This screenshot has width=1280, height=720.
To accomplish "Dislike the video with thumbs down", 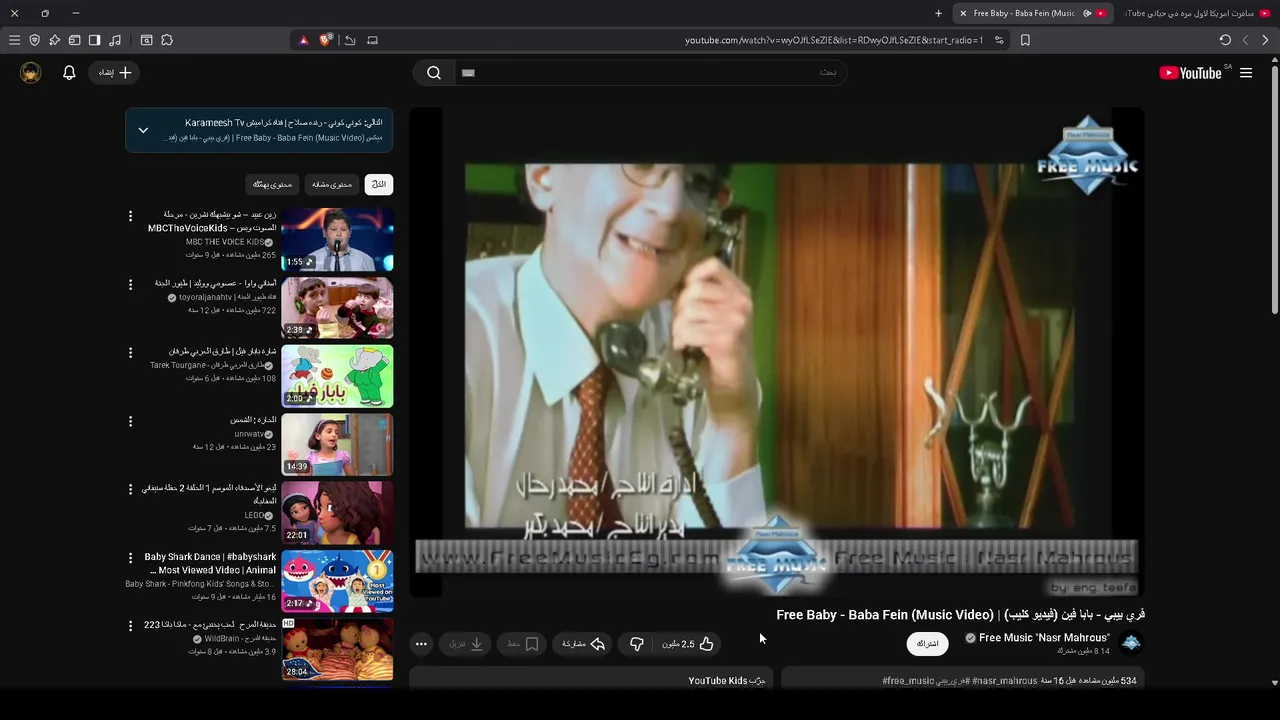I will pyautogui.click(x=636, y=644).
